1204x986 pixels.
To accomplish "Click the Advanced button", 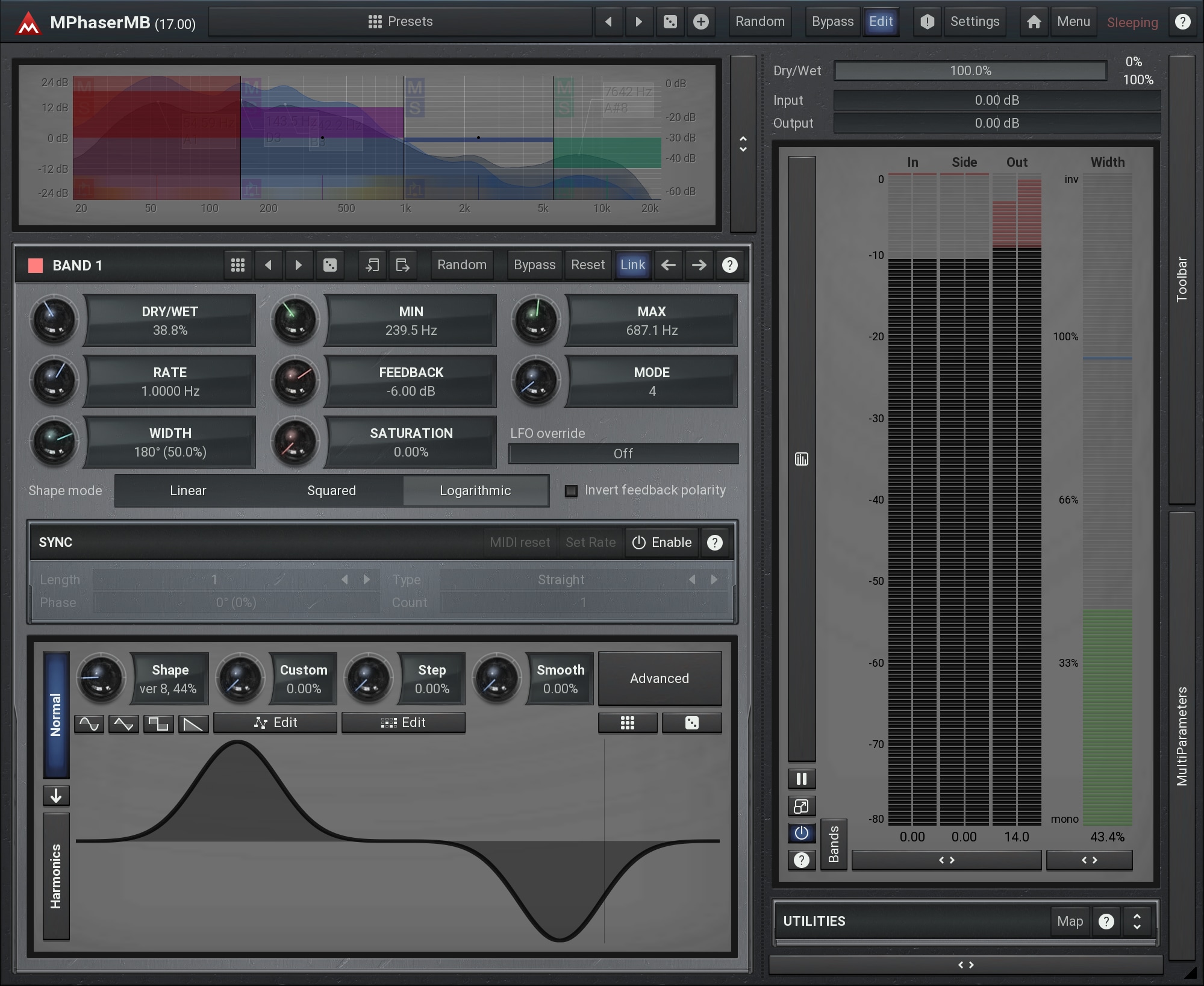I will click(x=660, y=678).
